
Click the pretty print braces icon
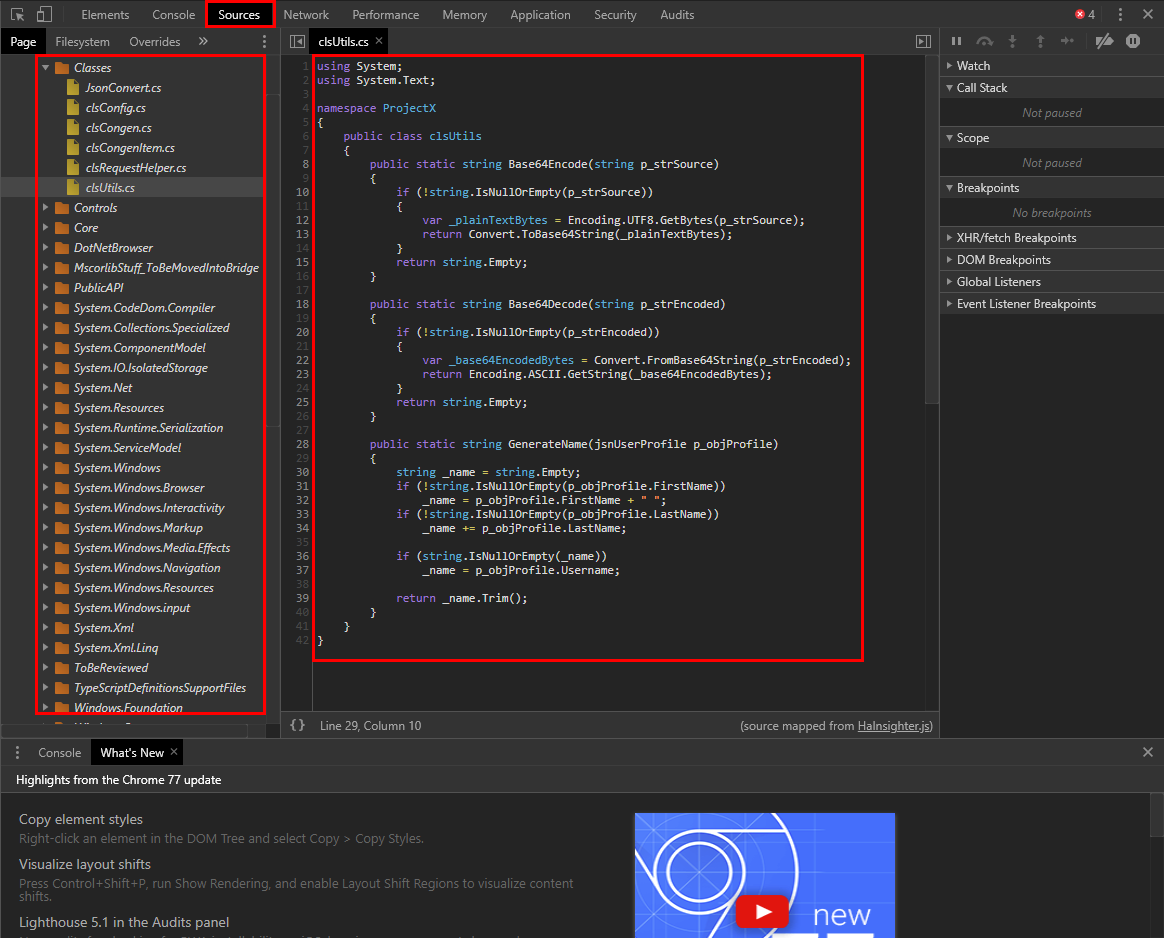tap(297, 725)
